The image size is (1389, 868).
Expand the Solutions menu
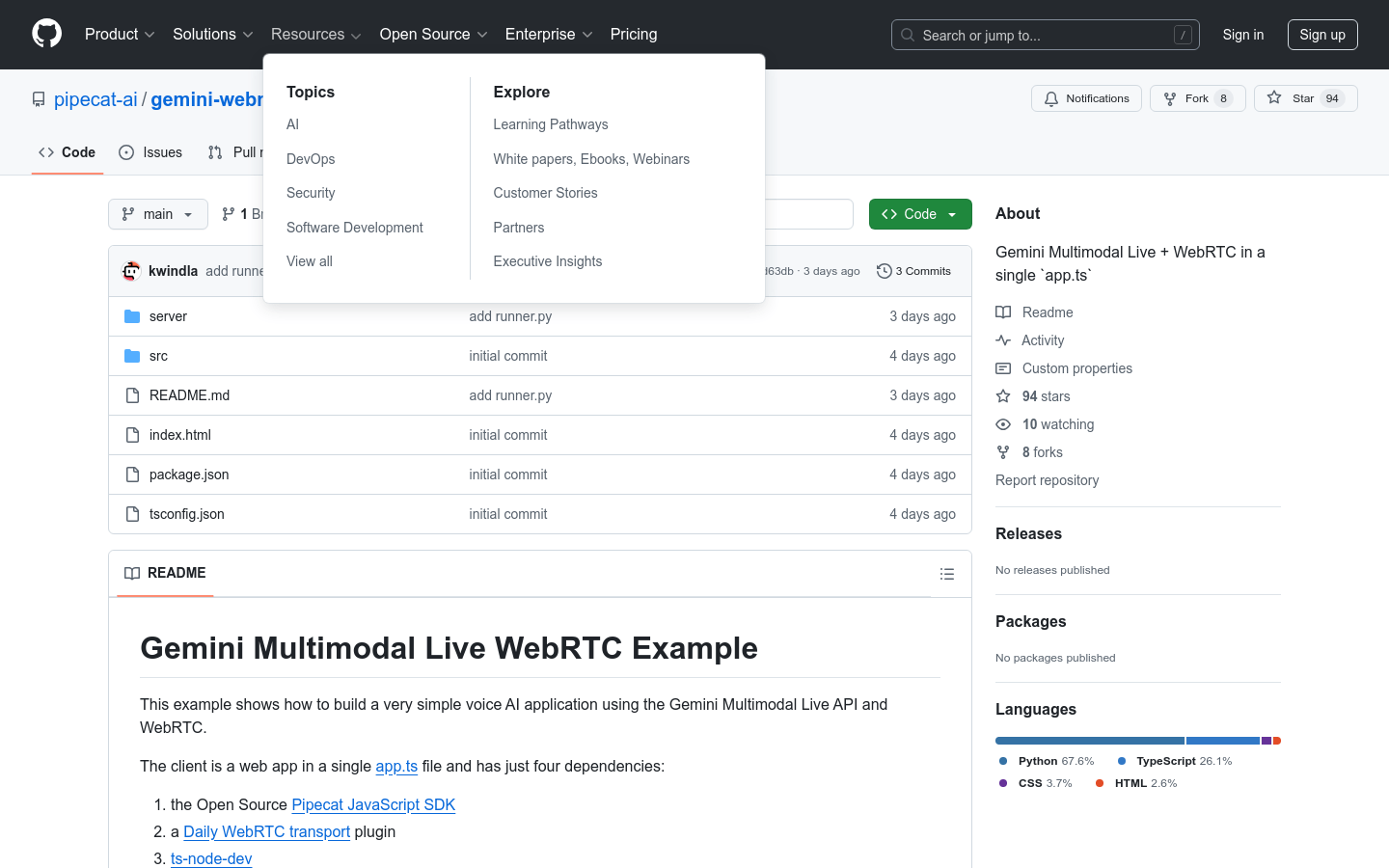coord(212,34)
